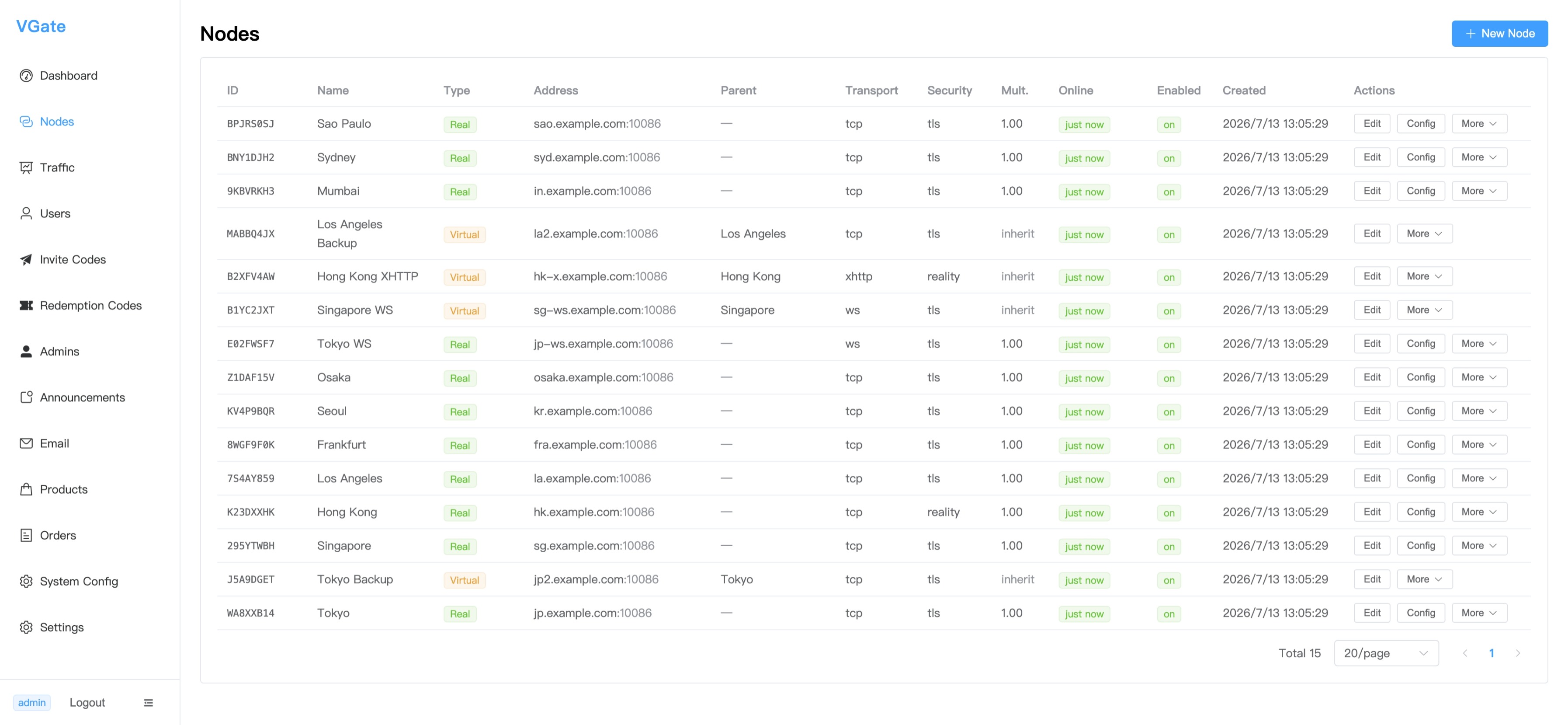The height and width of the screenshot is (725, 1568).
Task: Open the Email envelope icon
Action: [26, 443]
